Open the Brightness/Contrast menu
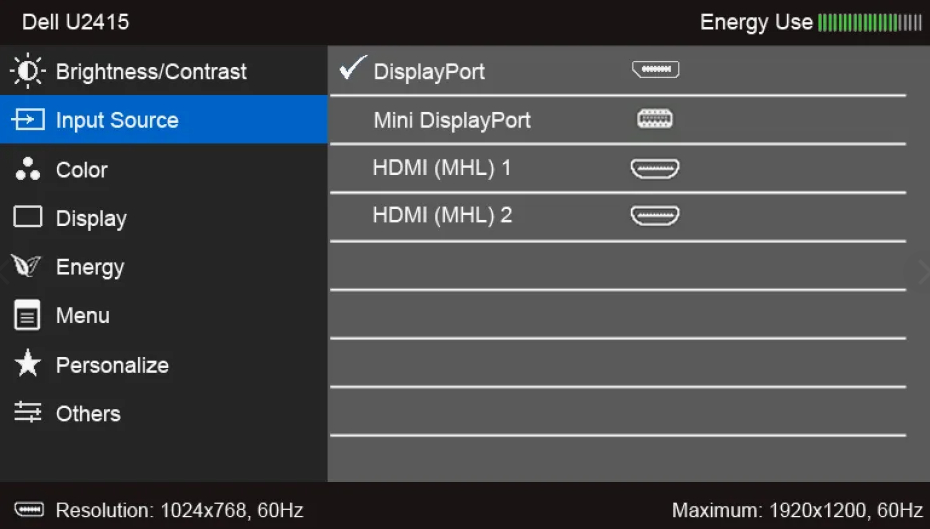Viewport: 930px width, 529px height. coord(151,72)
